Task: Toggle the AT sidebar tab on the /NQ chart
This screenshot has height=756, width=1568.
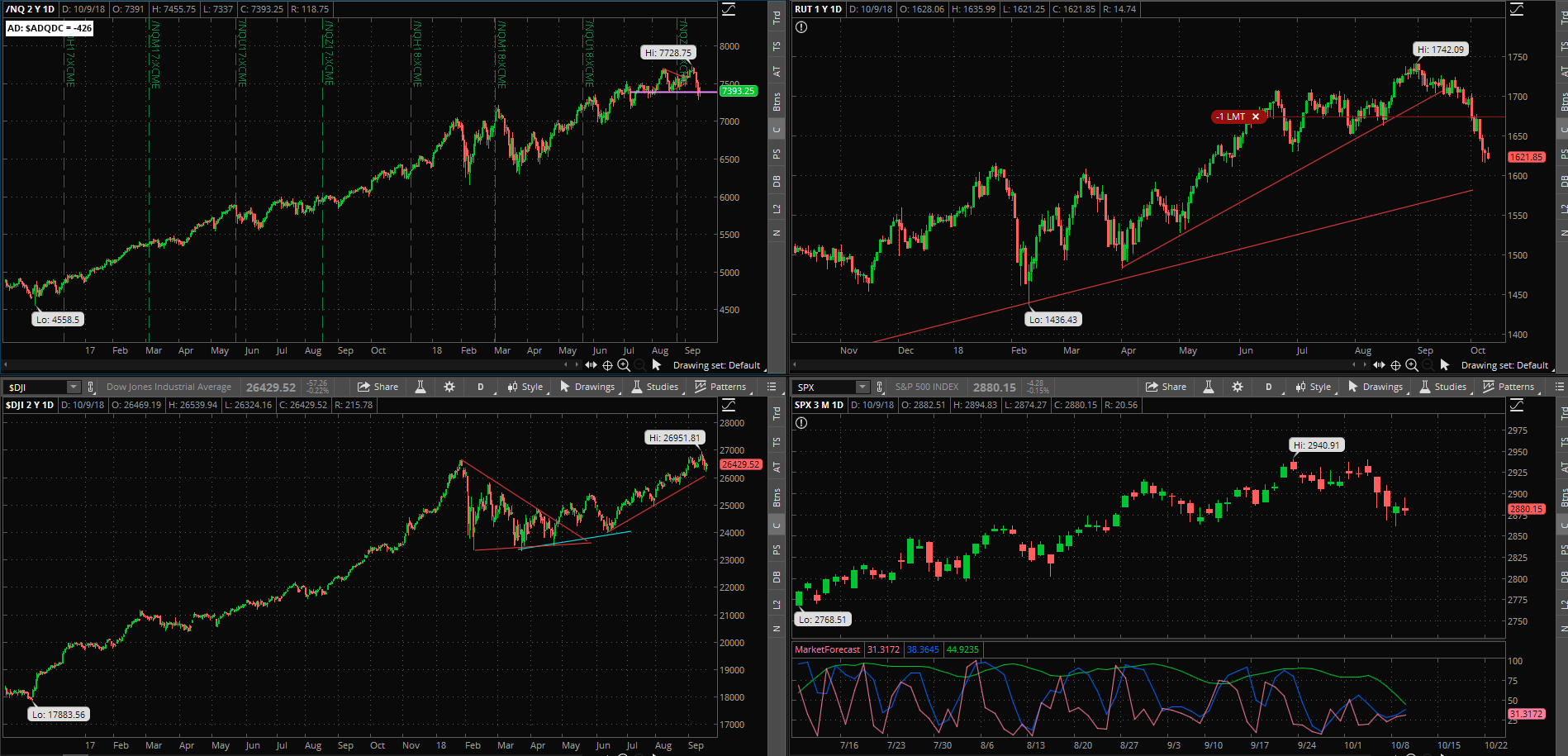Action: point(777,72)
